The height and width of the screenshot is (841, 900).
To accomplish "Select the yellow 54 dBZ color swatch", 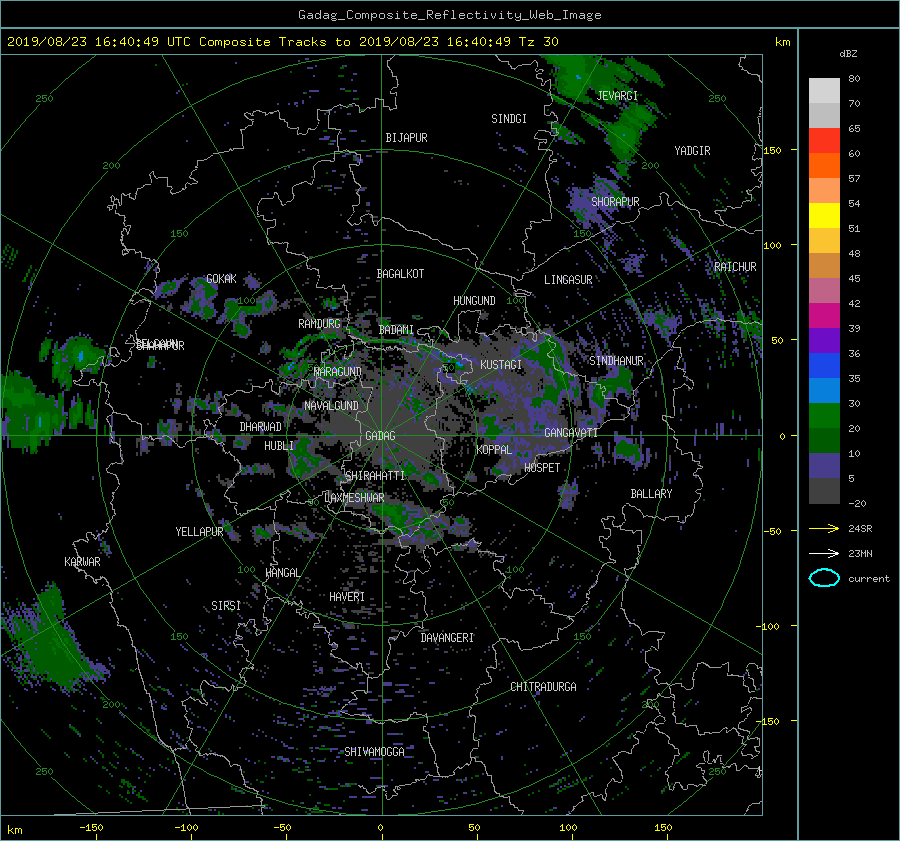I will click(x=824, y=216).
